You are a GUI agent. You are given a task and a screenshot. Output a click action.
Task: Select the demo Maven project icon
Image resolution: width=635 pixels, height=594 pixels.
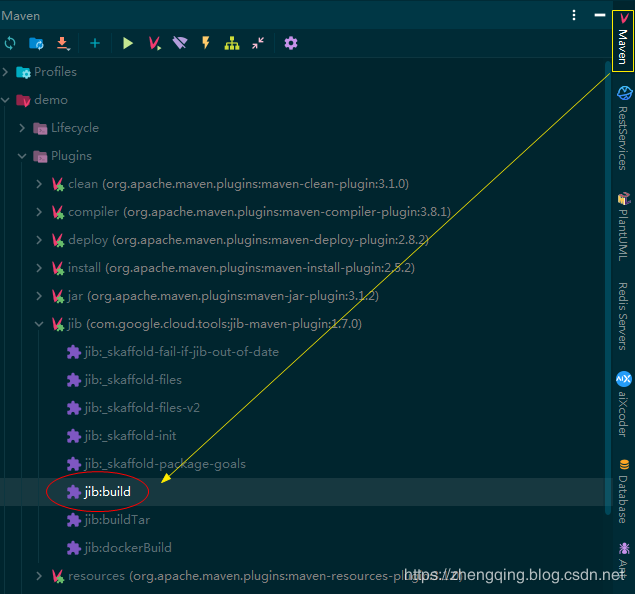point(23,100)
